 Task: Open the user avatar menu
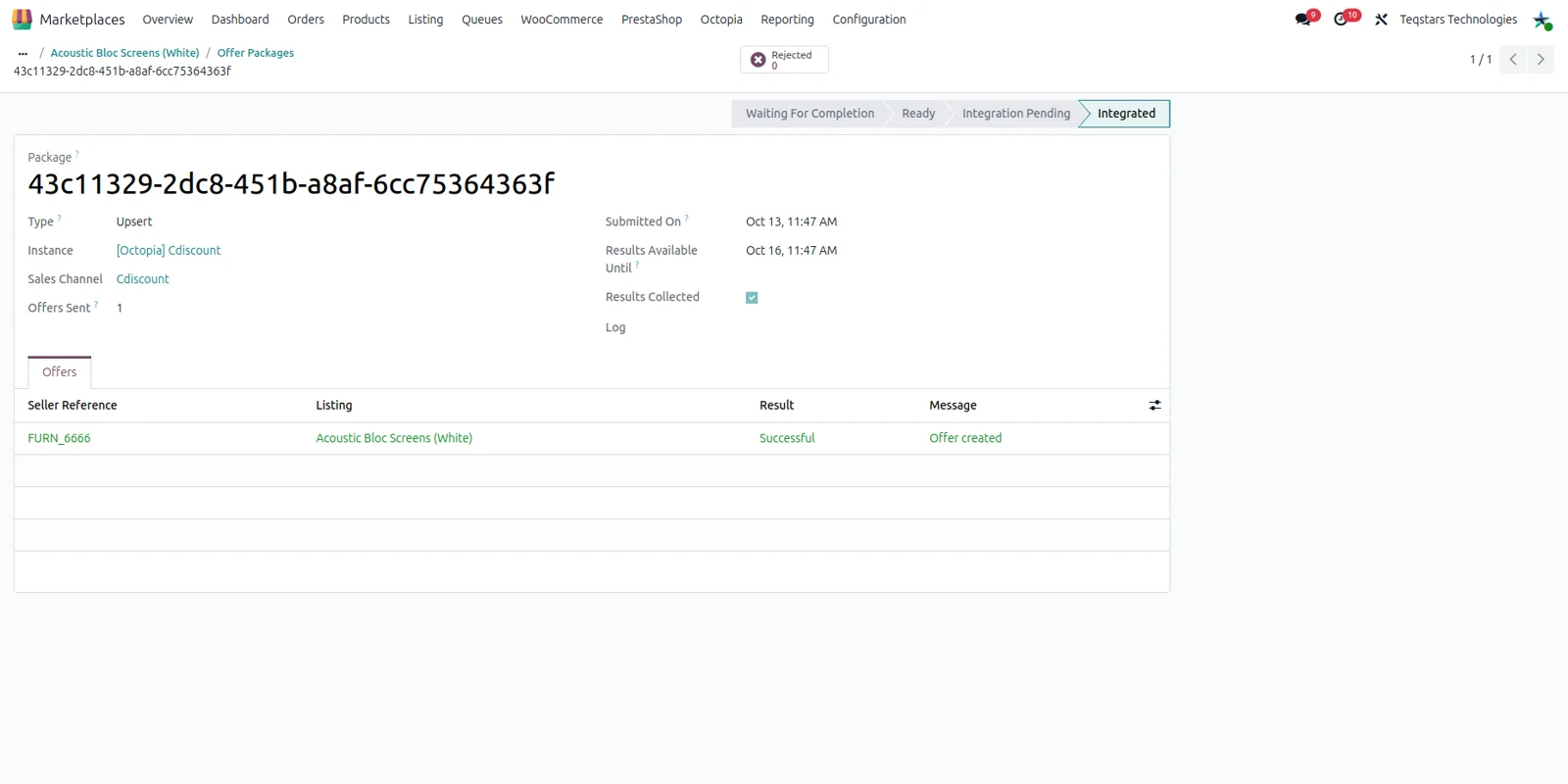click(x=1542, y=20)
